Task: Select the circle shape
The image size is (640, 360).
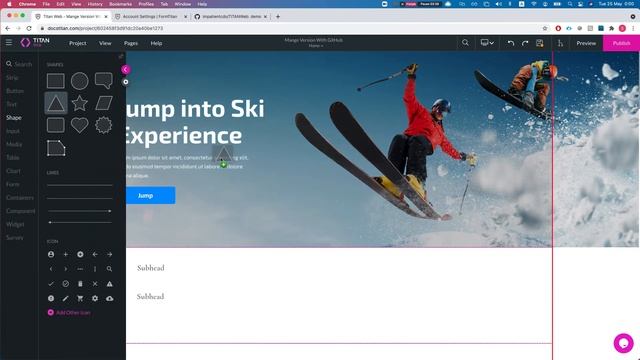Action: [x=80, y=81]
